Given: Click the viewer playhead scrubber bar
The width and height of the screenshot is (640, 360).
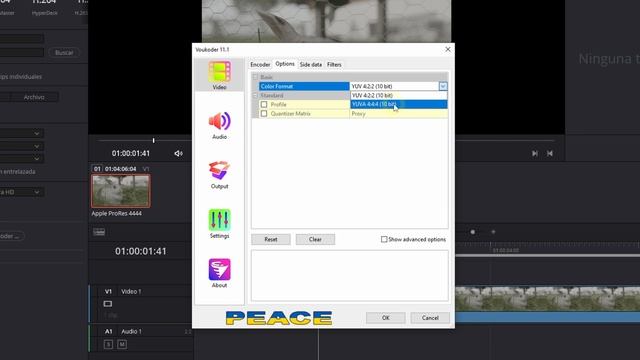Looking at the screenshot, I should [x=153, y=140].
